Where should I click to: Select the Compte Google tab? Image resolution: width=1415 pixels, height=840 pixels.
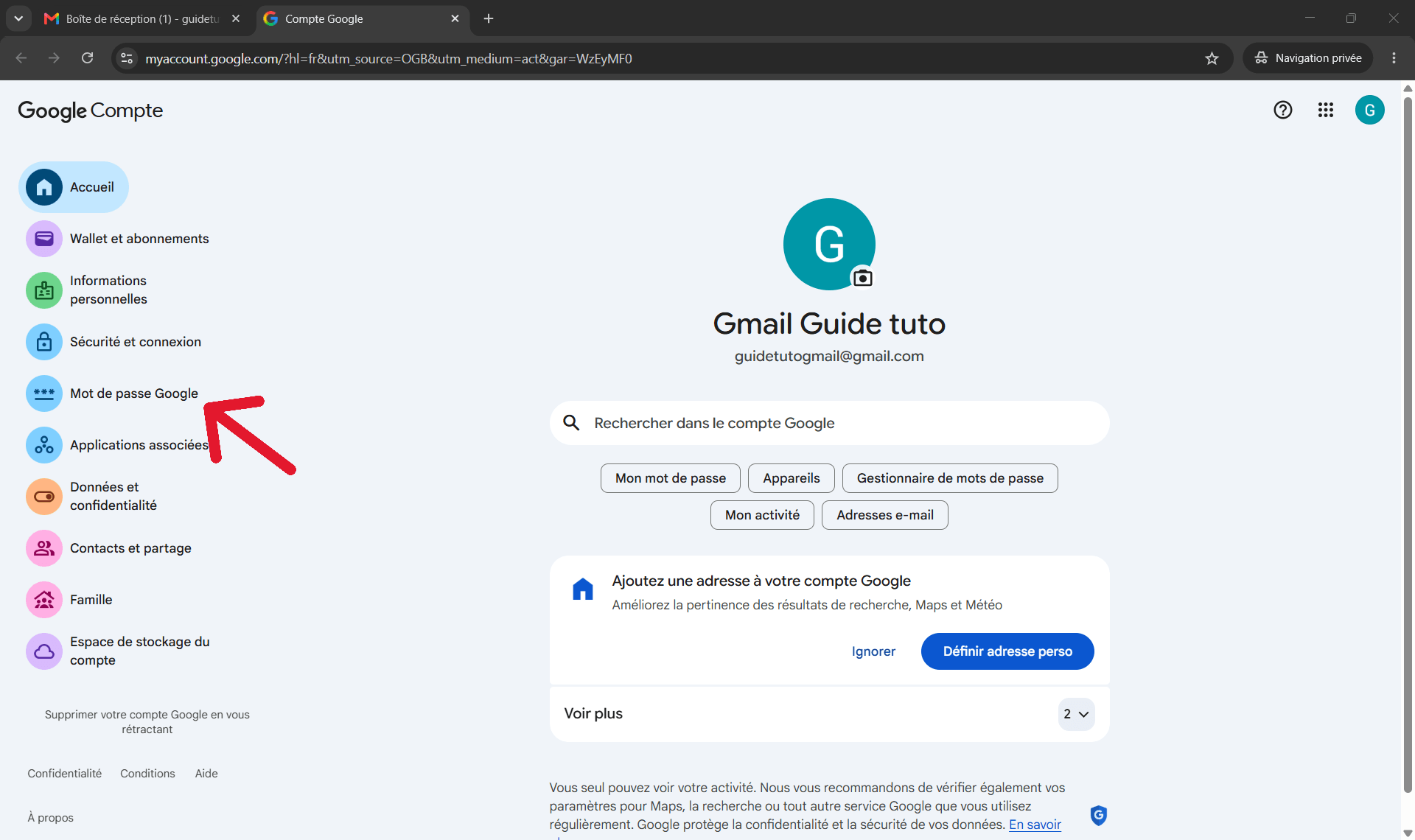point(361,18)
